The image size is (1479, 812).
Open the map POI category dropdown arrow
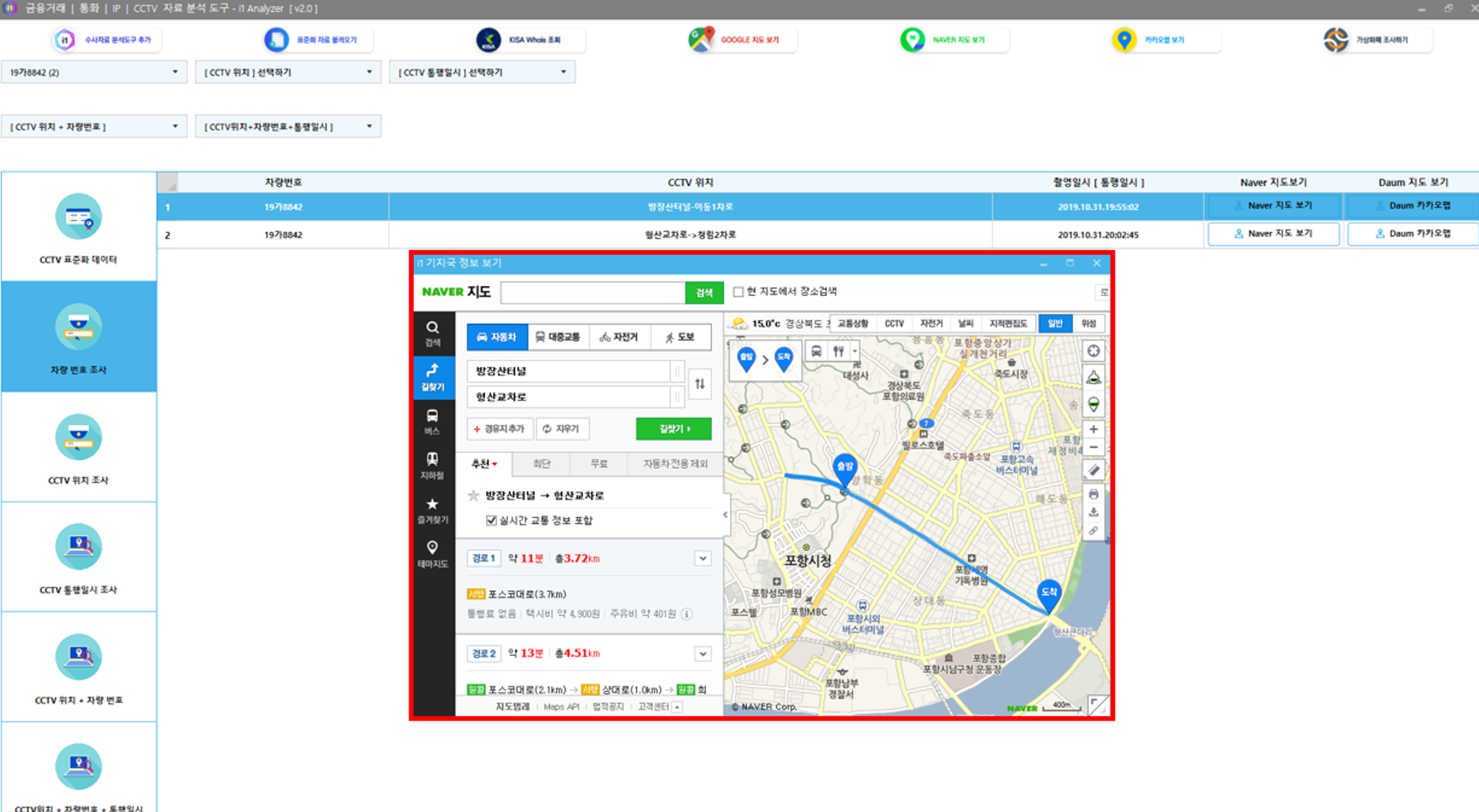(855, 351)
